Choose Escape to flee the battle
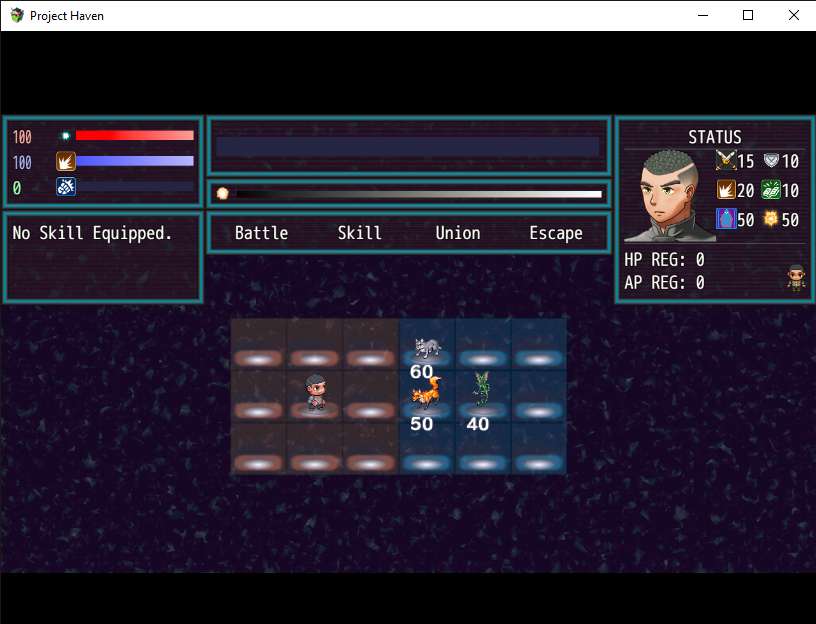Screen dimensions: 816x624 pyautogui.click(x=555, y=232)
